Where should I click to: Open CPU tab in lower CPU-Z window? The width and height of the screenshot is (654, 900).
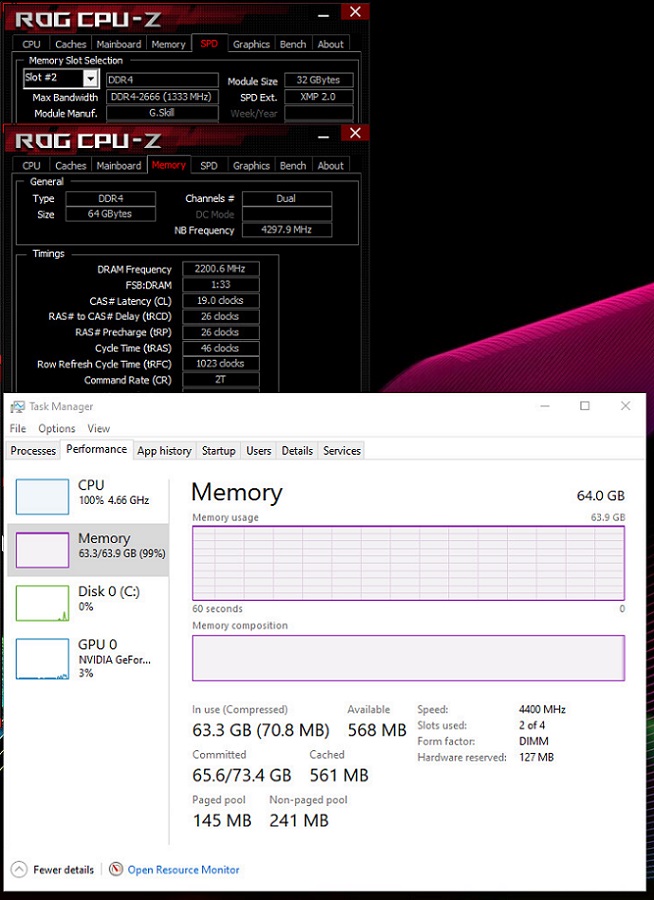click(x=31, y=165)
